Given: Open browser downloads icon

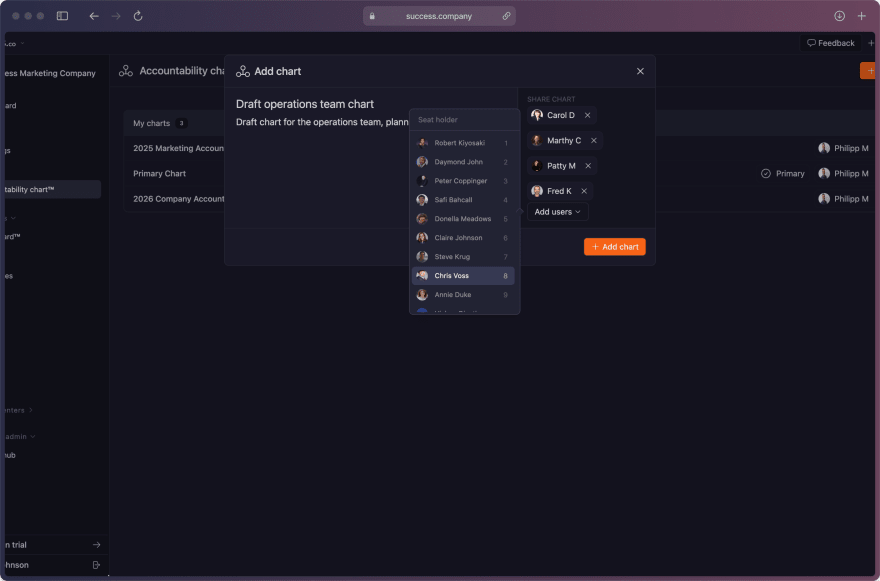Looking at the screenshot, I should (840, 16).
